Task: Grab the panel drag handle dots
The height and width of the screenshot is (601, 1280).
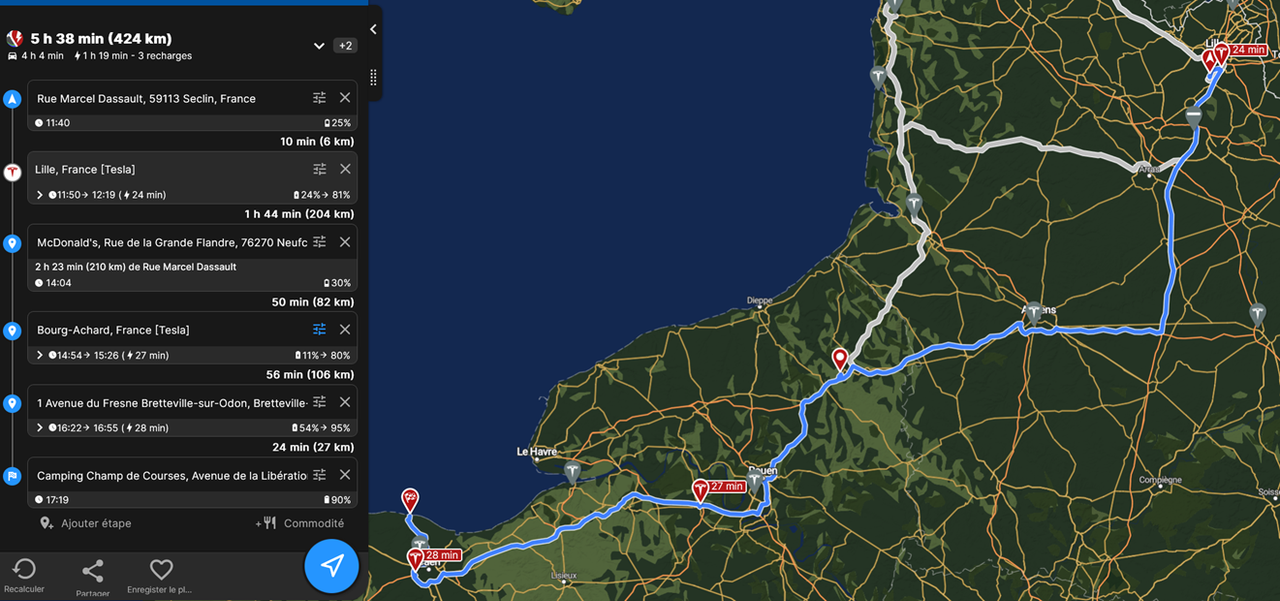Action: 373,77
